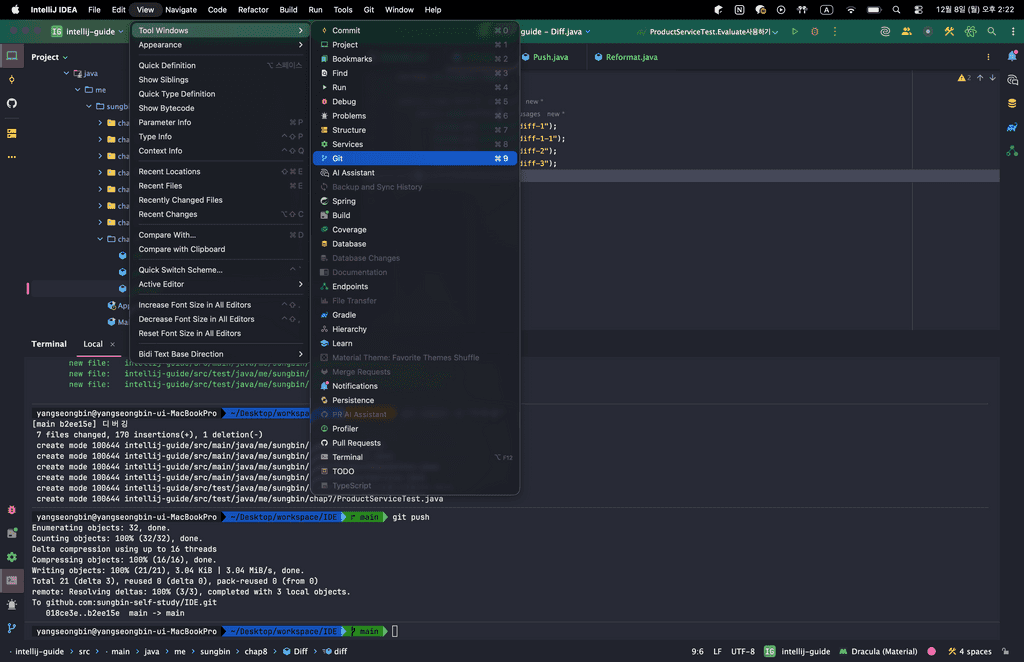
Task: Switch to the Reformat.java editor tab
Action: tap(631, 57)
